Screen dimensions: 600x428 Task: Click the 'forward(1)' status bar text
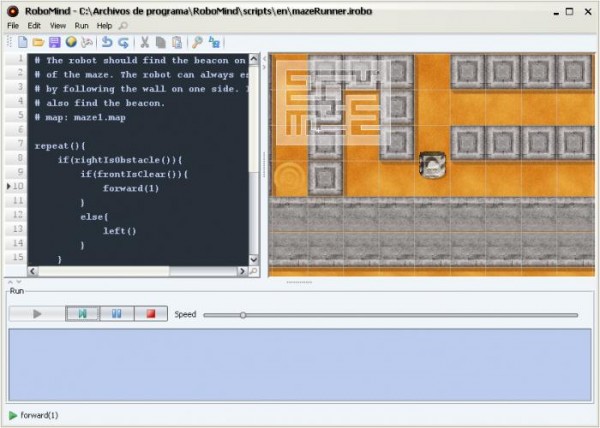tap(39, 415)
